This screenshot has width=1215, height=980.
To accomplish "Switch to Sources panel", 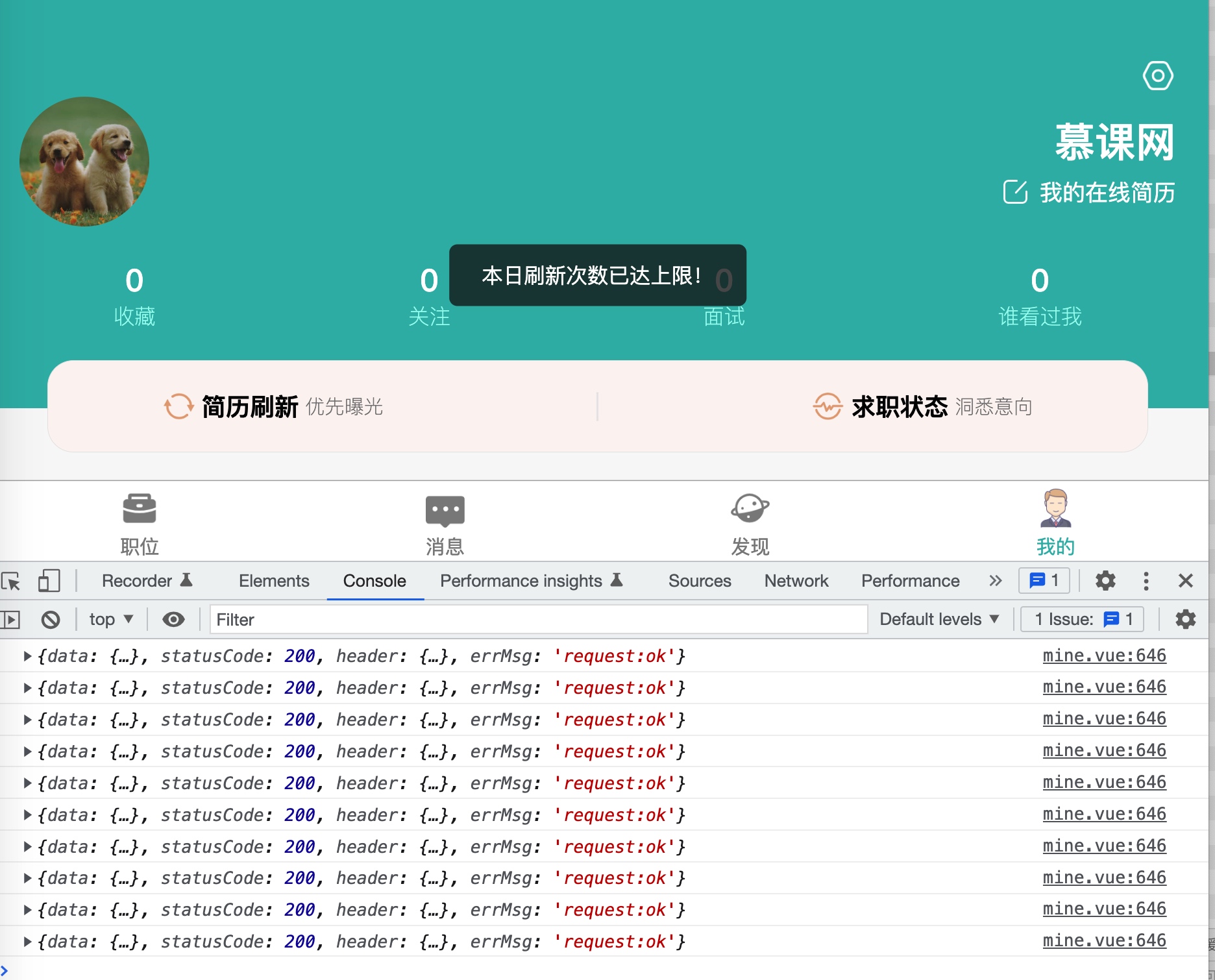I will 700,581.
